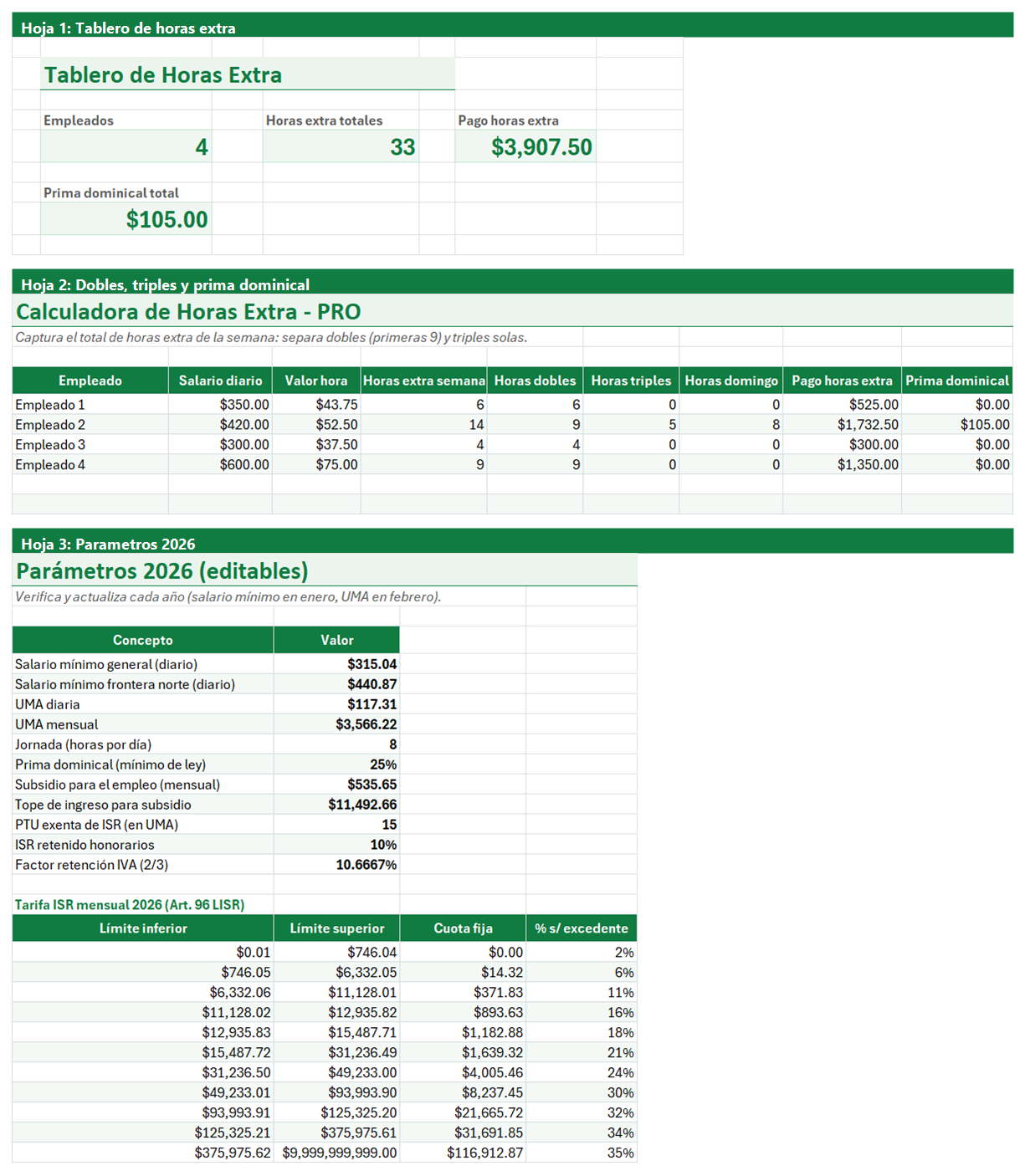This screenshot has width=1025, height=1176.
Task: Click the límite superior $9,999,999,999.00 cell
Action: pyautogui.click(x=336, y=1153)
